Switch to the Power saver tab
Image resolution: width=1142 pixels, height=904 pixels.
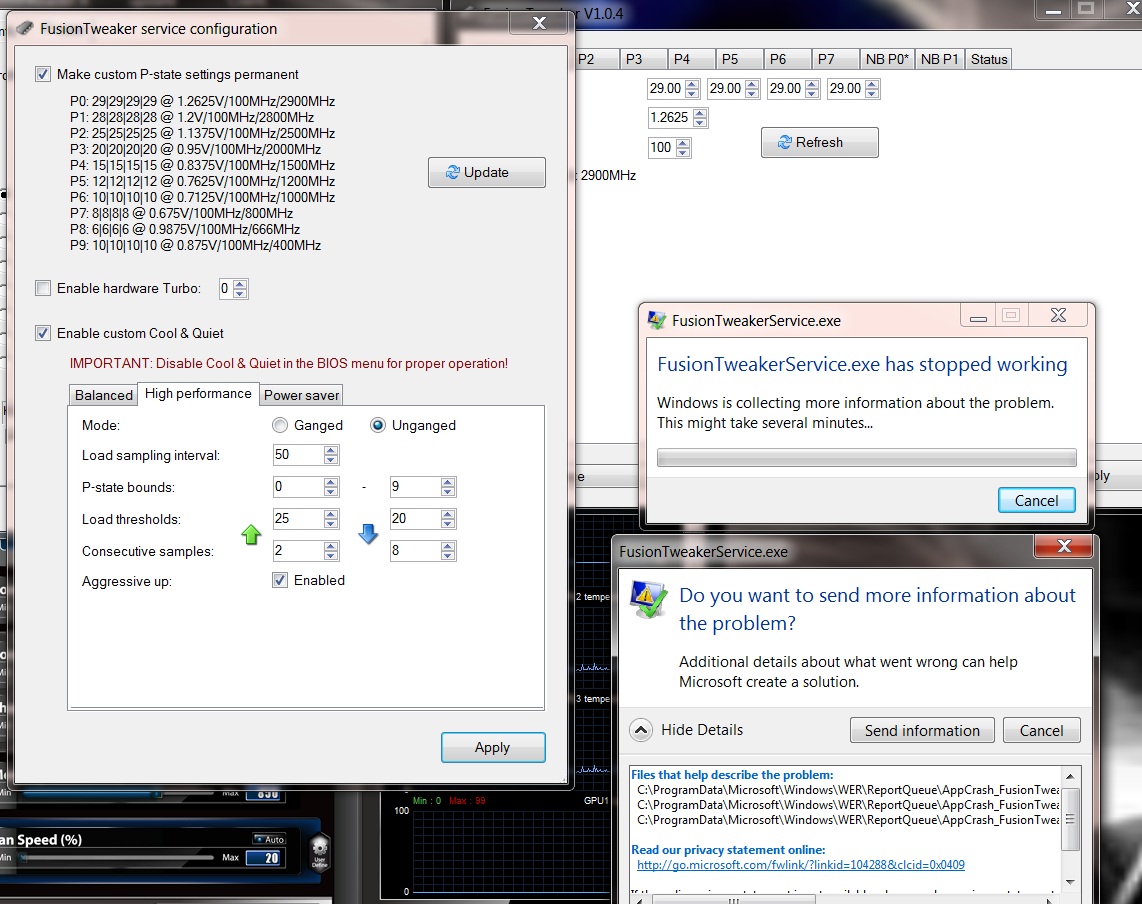[x=302, y=395]
